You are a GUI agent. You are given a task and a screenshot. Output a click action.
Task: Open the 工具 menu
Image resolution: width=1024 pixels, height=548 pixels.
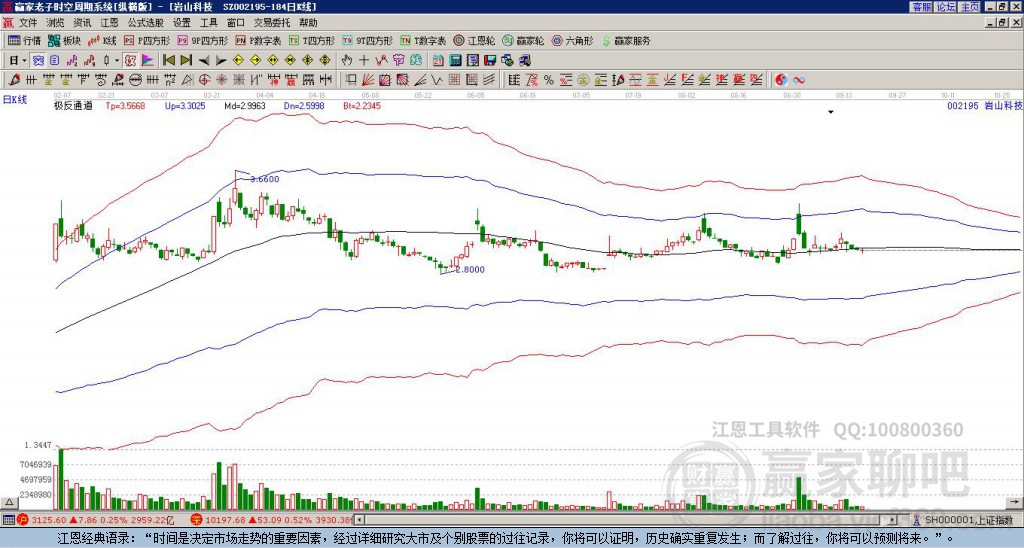(x=209, y=23)
